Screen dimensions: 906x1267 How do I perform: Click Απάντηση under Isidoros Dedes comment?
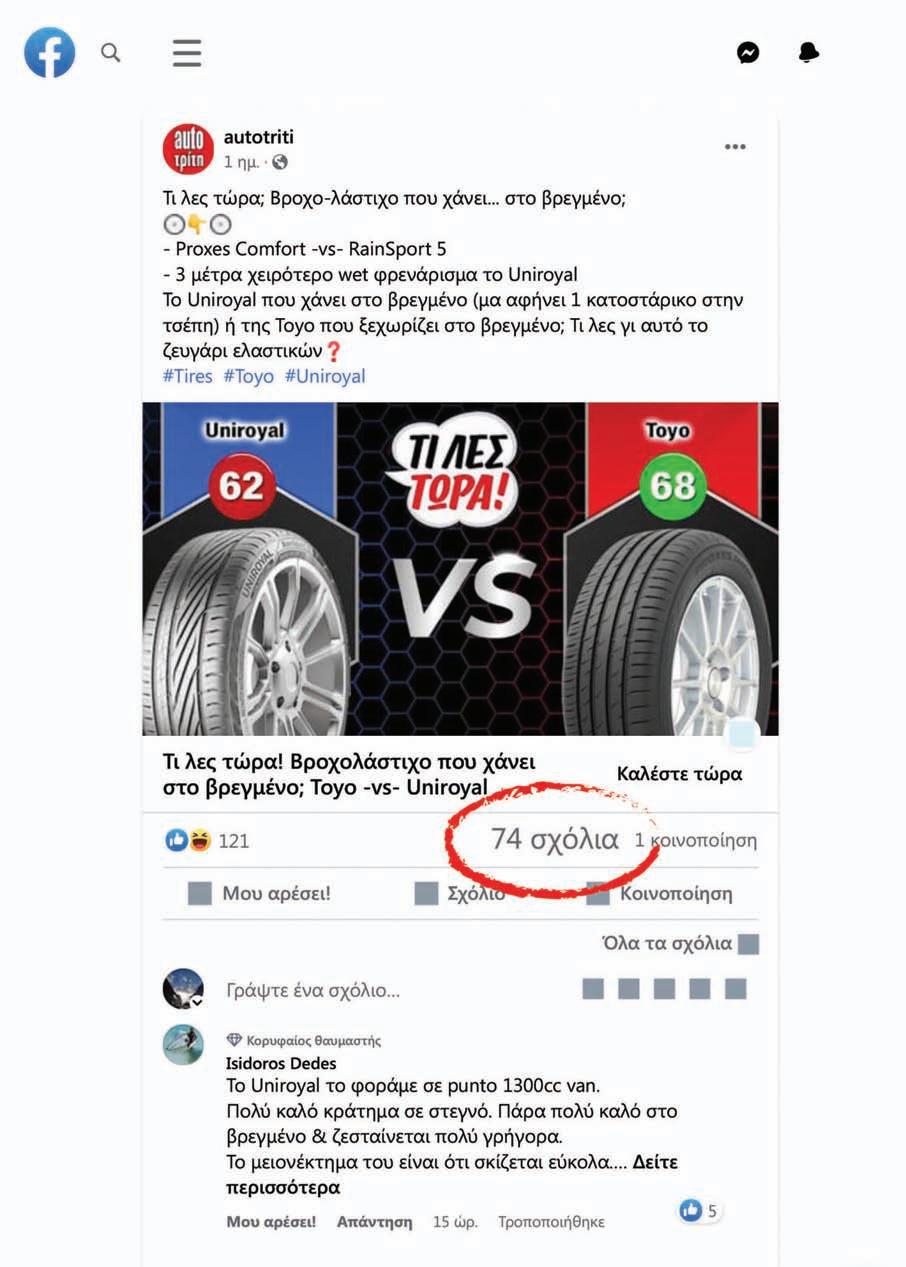[374, 1222]
